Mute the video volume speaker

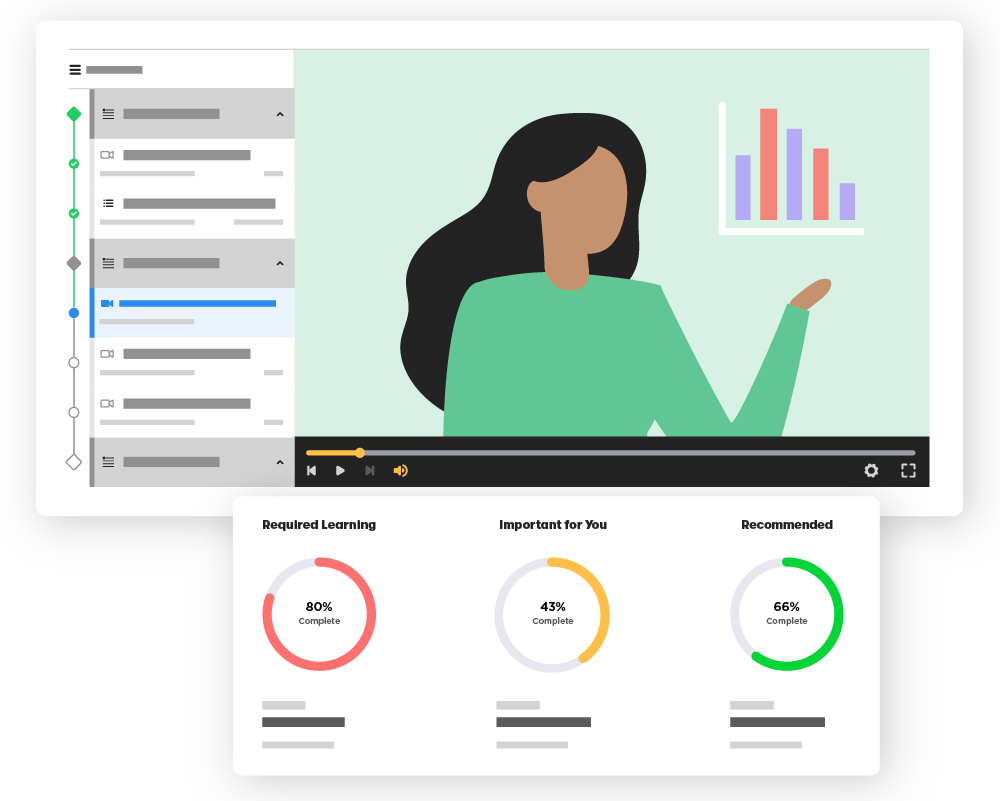(401, 471)
